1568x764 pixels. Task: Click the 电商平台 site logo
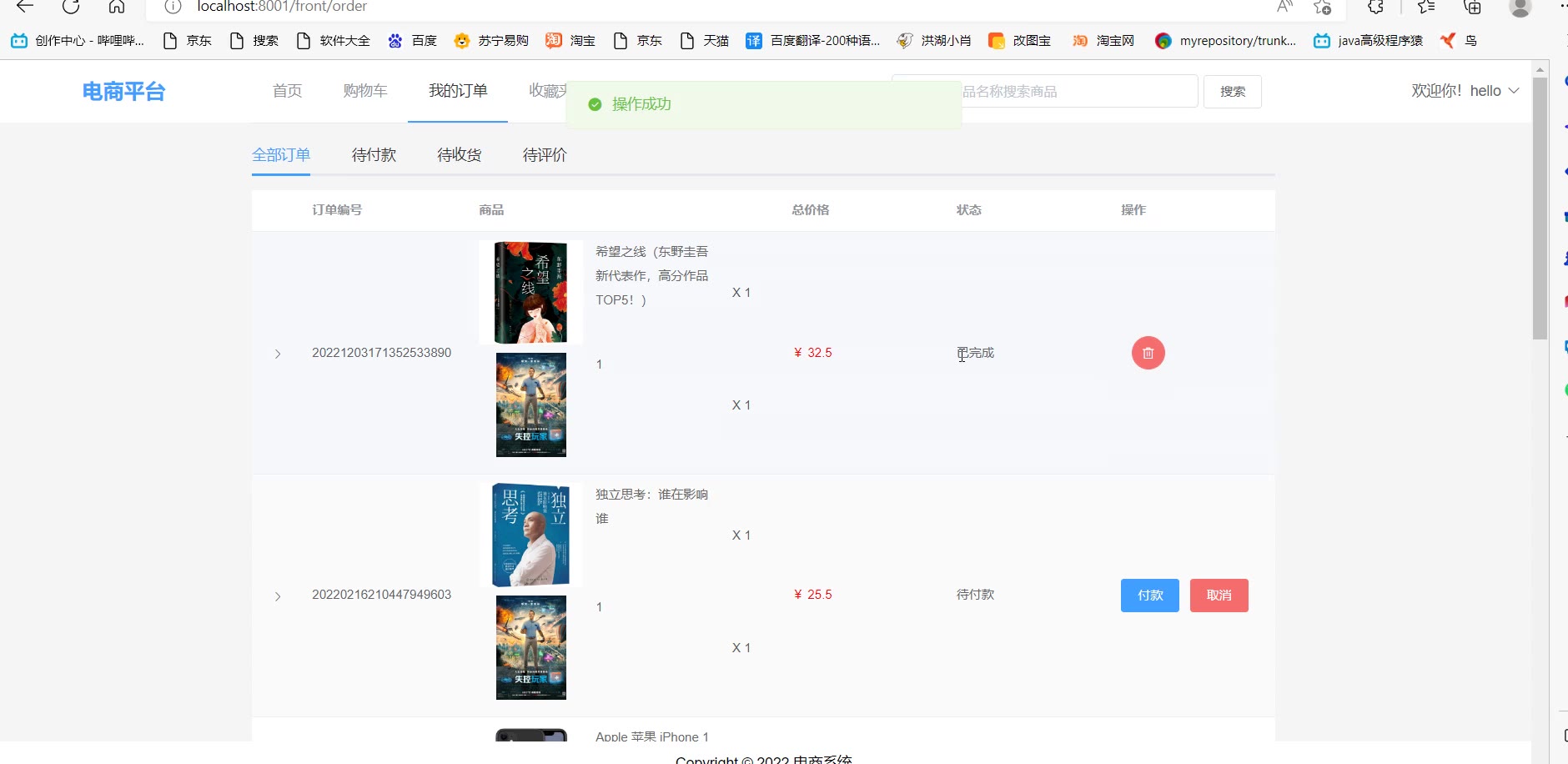pos(123,92)
